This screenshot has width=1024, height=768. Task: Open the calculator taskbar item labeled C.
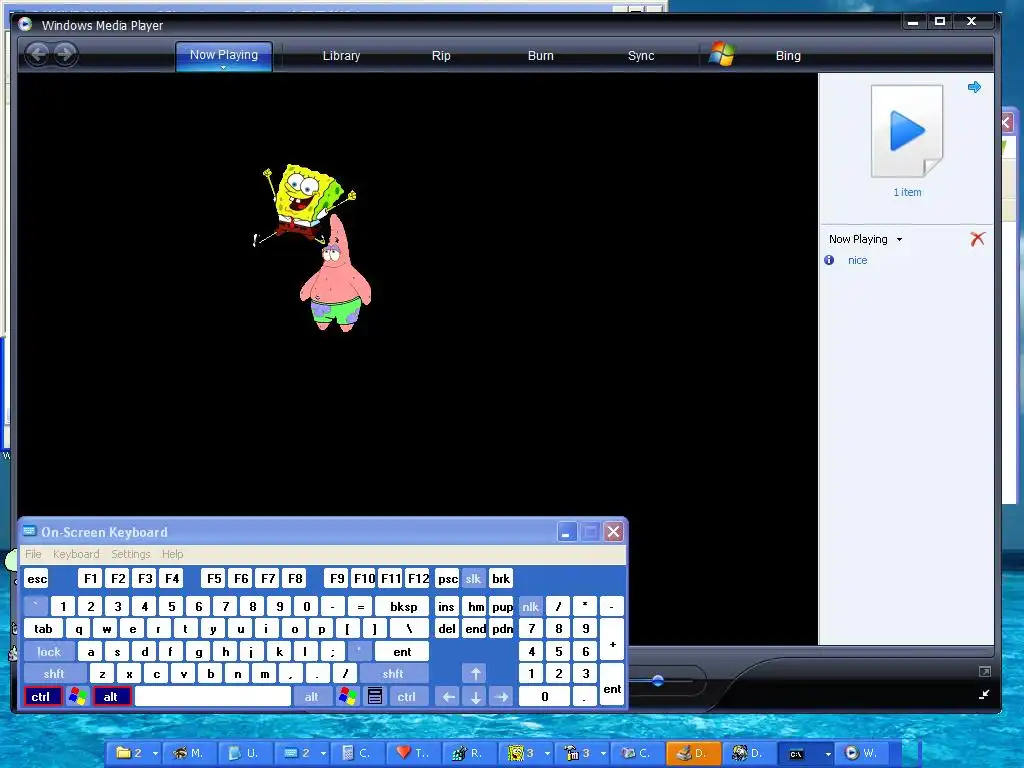pyautogui.click(x=357, y=753)
